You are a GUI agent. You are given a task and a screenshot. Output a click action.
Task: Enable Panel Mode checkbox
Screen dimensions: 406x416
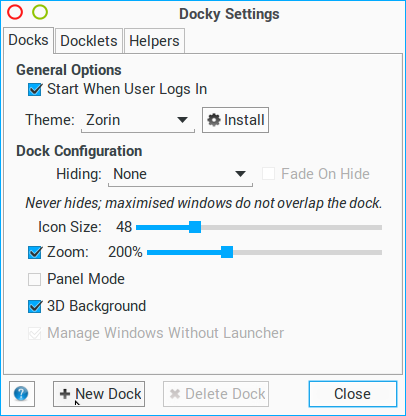35,279
